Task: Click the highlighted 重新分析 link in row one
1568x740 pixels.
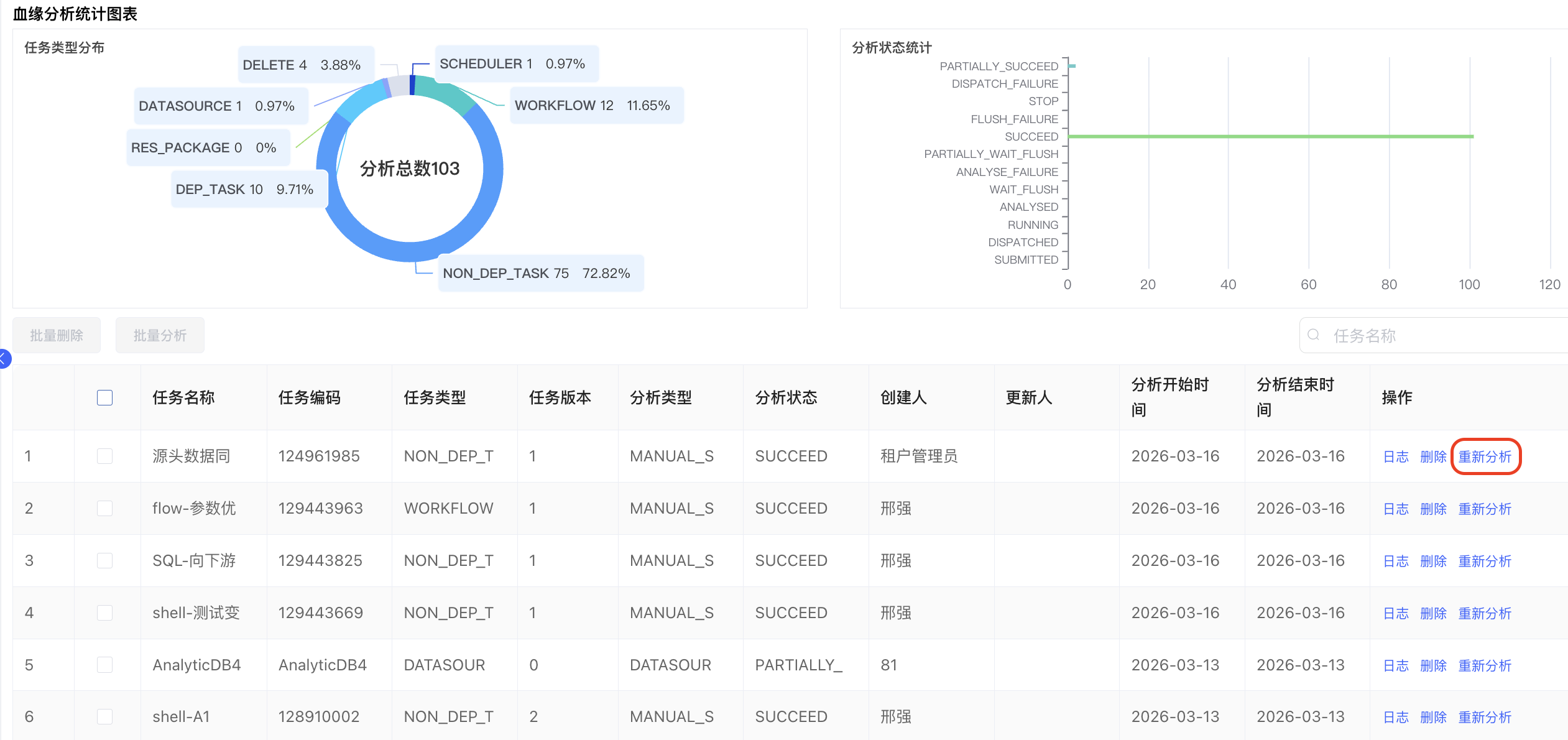Action: coord(1485,456)
